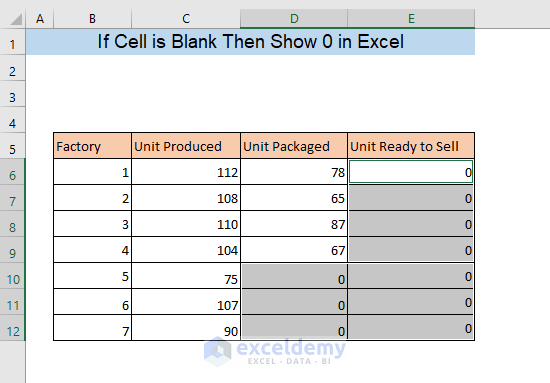Click the 'Unit Produced' header cell
Image resolution: width=550 pixels, height=383 pixels.
186,146
